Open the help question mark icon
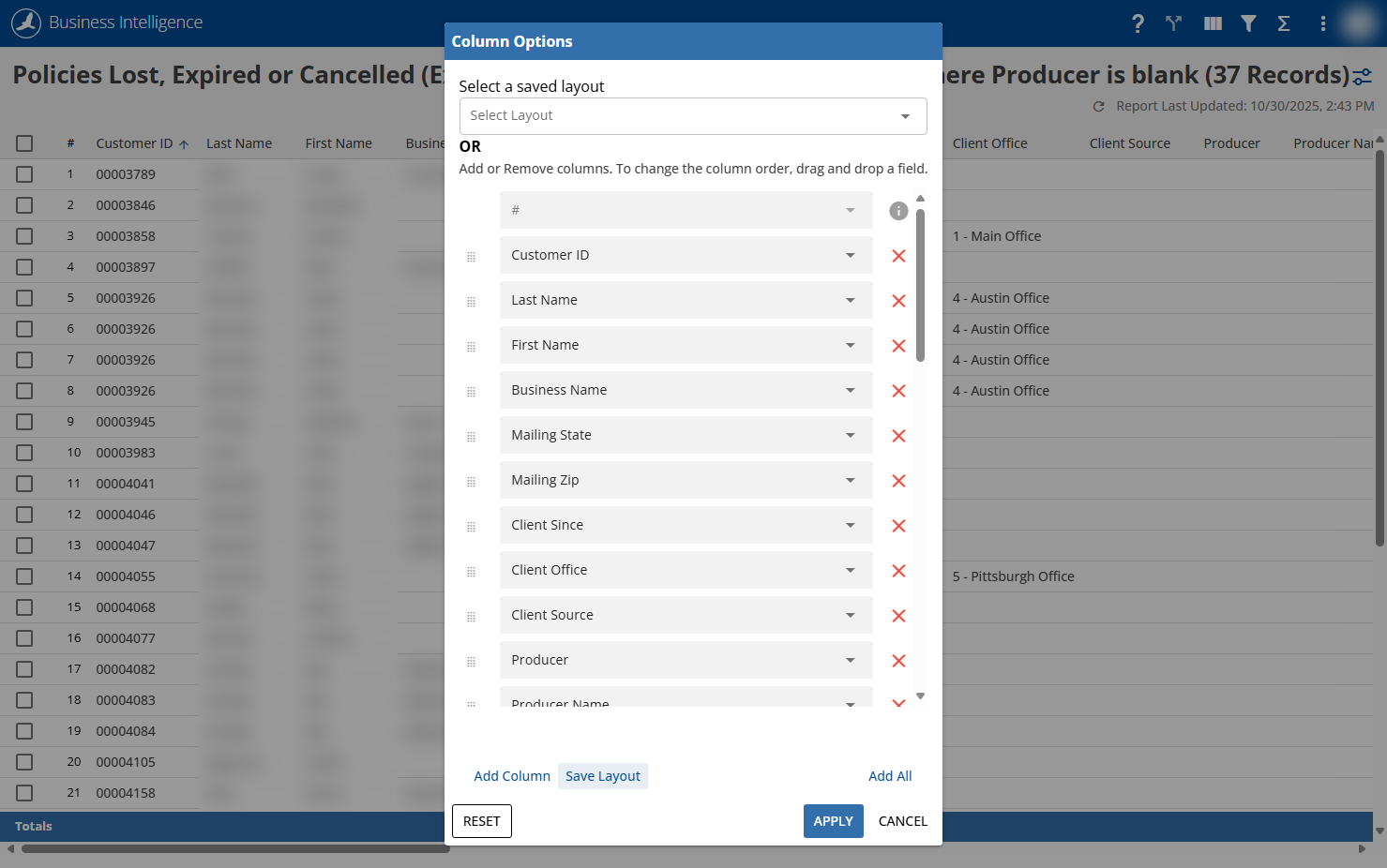 click(1138, 23)
